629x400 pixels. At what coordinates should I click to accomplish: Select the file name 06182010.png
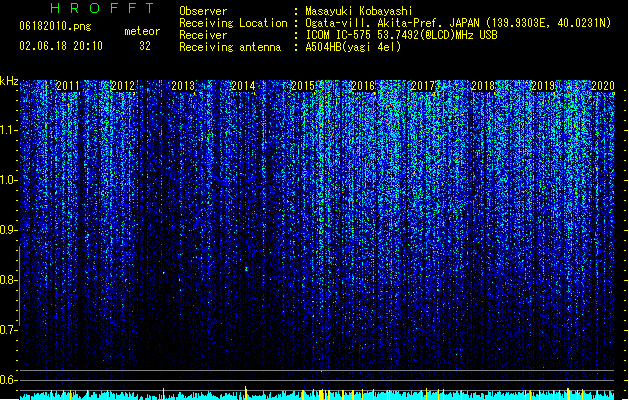click(x=55, y=27)
